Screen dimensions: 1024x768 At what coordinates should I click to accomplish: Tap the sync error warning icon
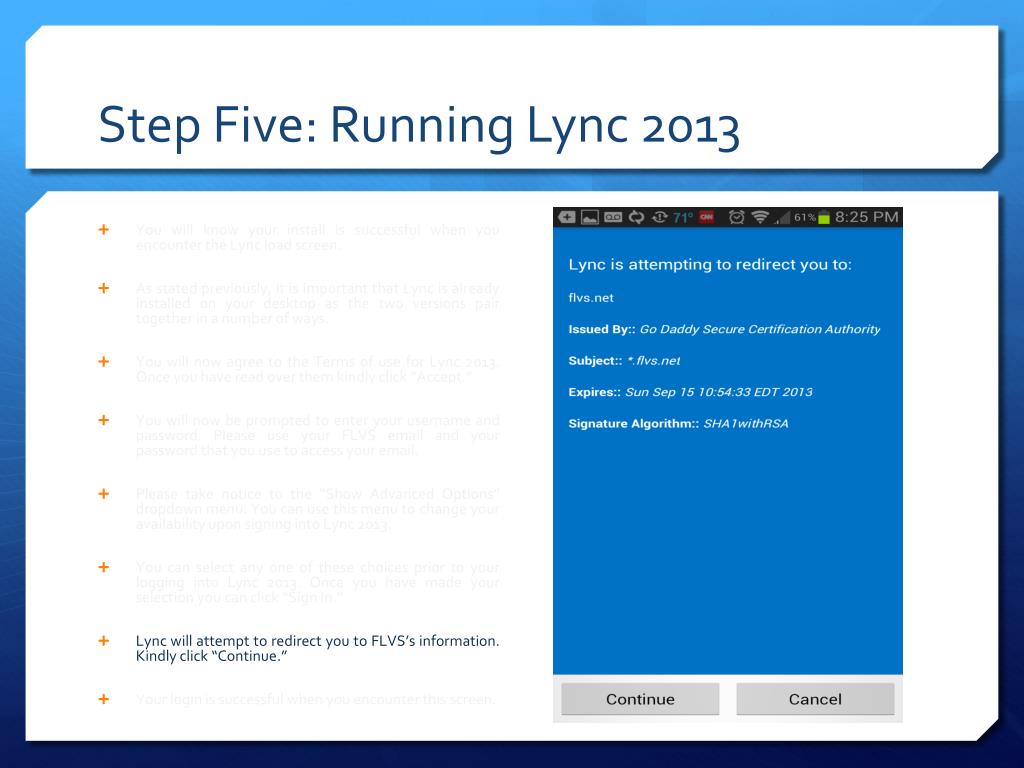pyautogui.click(x=659, y=217)
